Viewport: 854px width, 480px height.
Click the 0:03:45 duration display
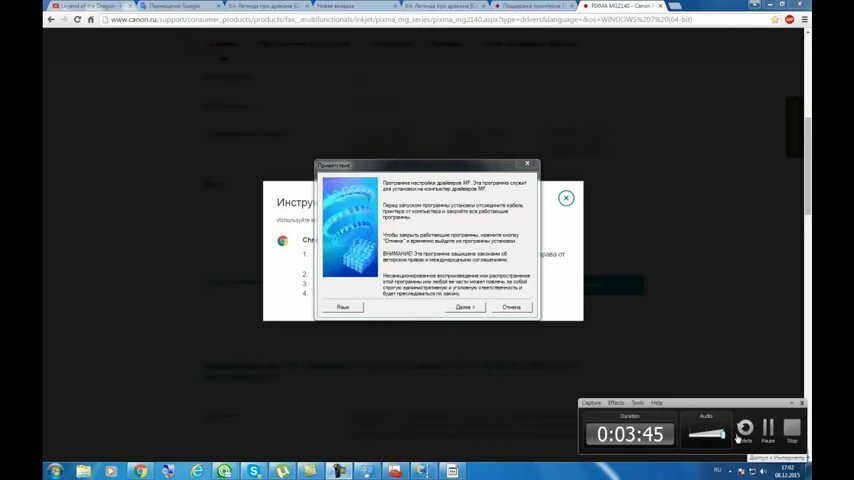pyautogui.click(x=630, y=434)
